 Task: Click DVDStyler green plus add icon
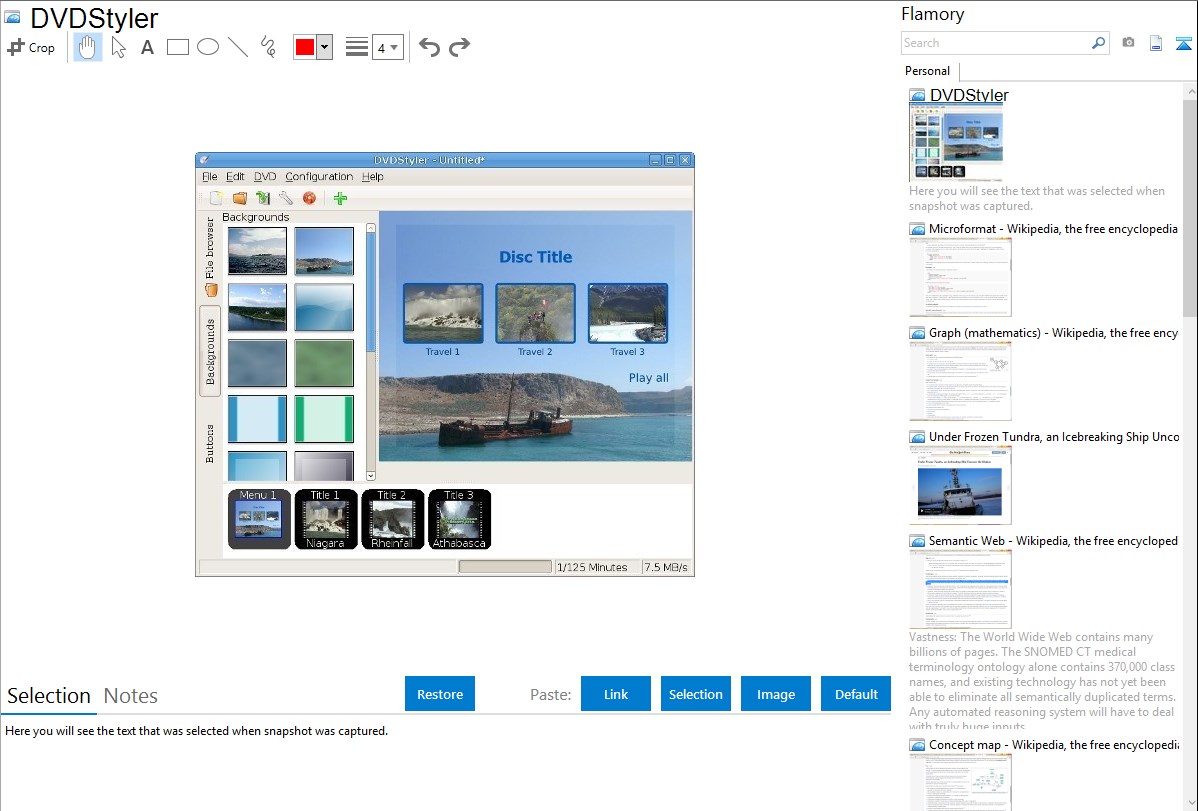(x=341, y=199)
